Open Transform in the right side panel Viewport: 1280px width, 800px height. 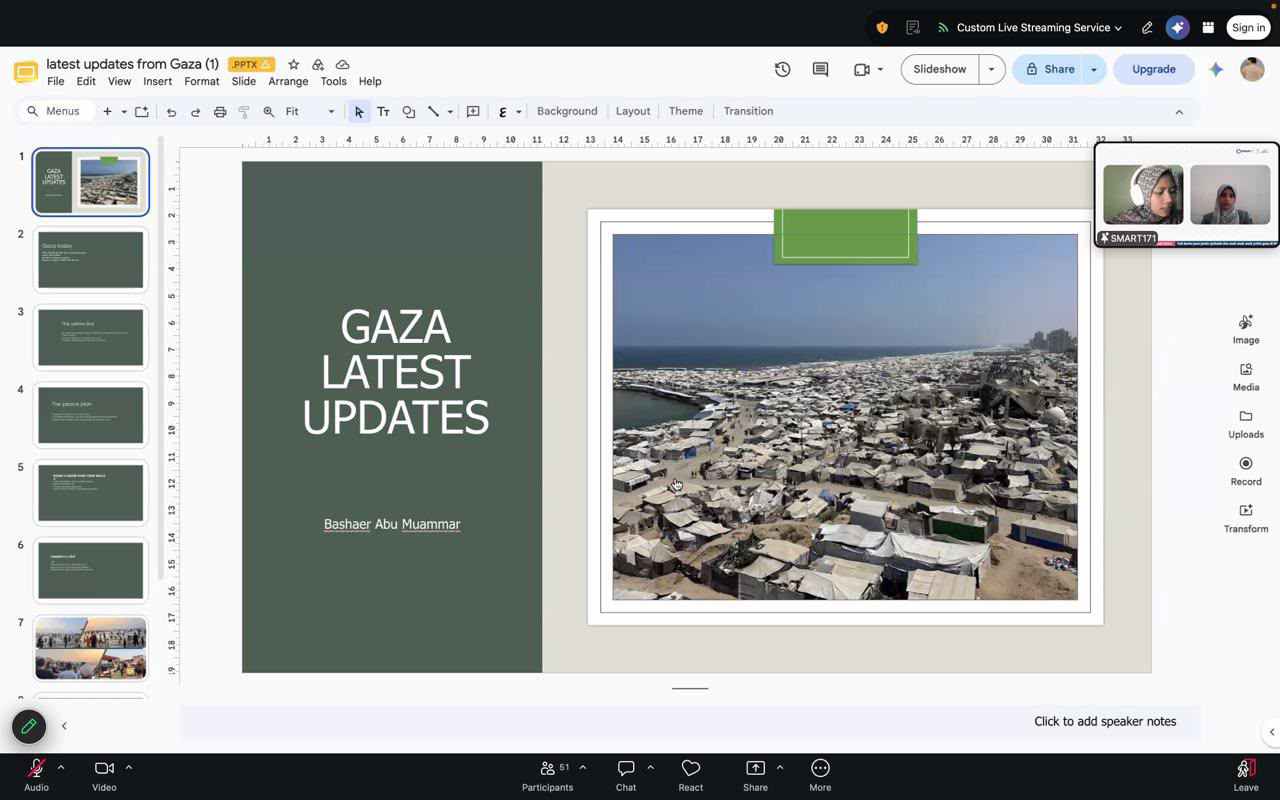(1246, 518)
